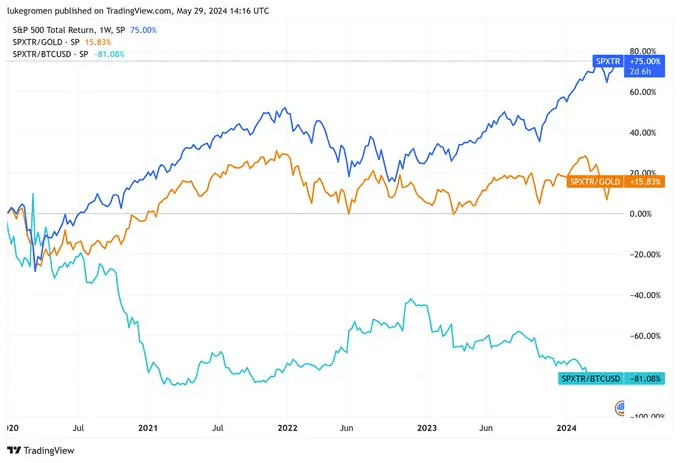Click the 2024 label on time axis

pyautogui.click(x=567, y=428)
